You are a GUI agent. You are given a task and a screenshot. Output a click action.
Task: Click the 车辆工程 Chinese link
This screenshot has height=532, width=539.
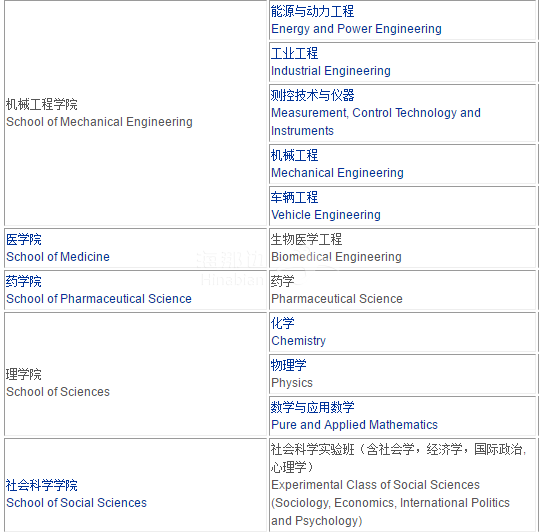294,197
